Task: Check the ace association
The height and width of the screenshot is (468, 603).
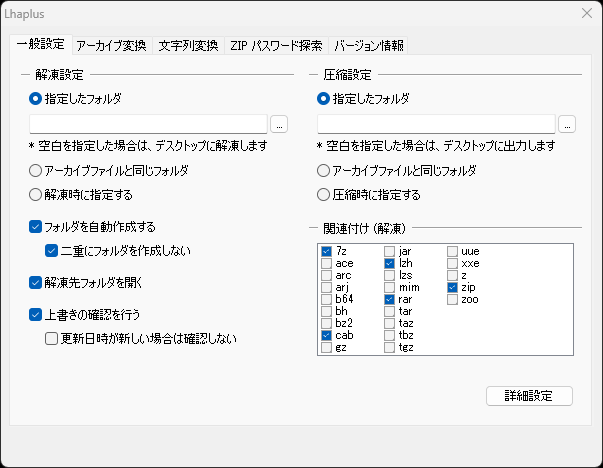Action: (x=326, y=263)
